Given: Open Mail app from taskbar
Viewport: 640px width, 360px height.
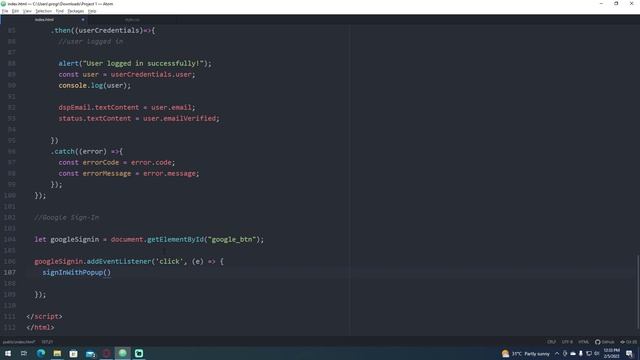Looking at the screenshot, I should coord(90,353).
